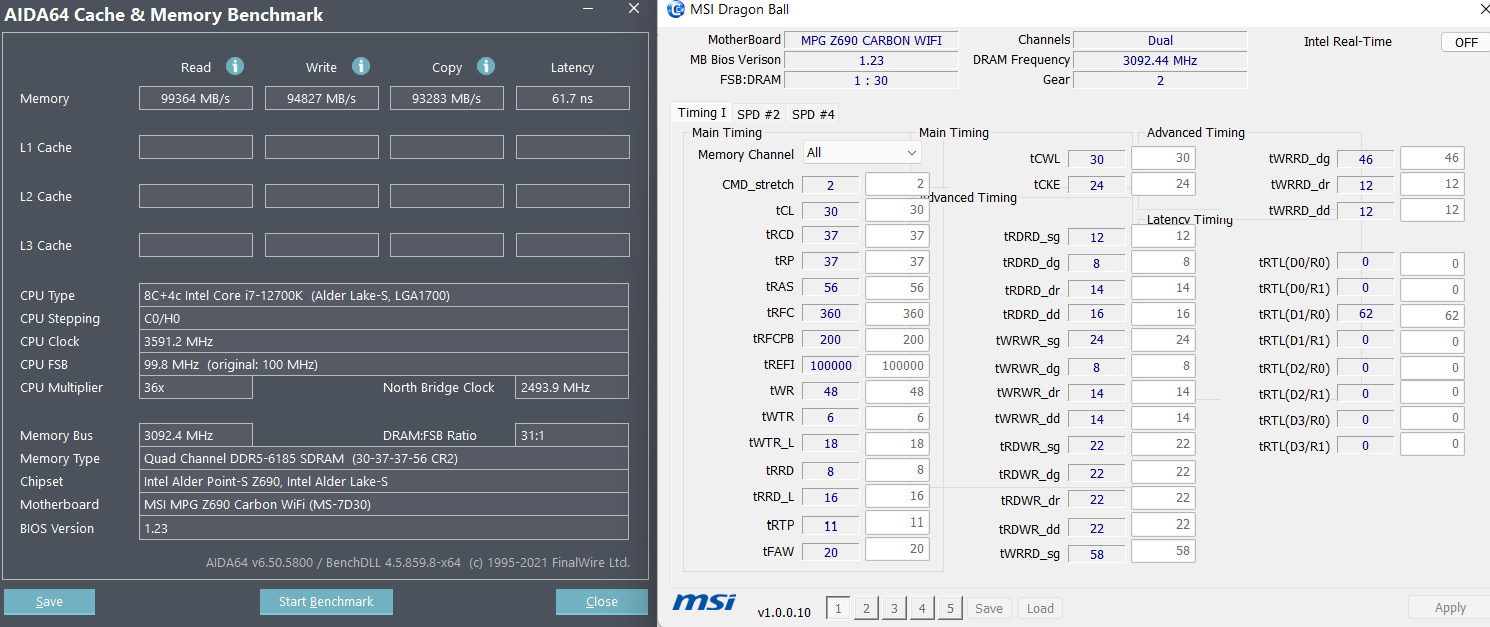The height and width of the screenshot is (627, 1490).
Task: Click the tRAS editable input field
Action: coord(897,288)
